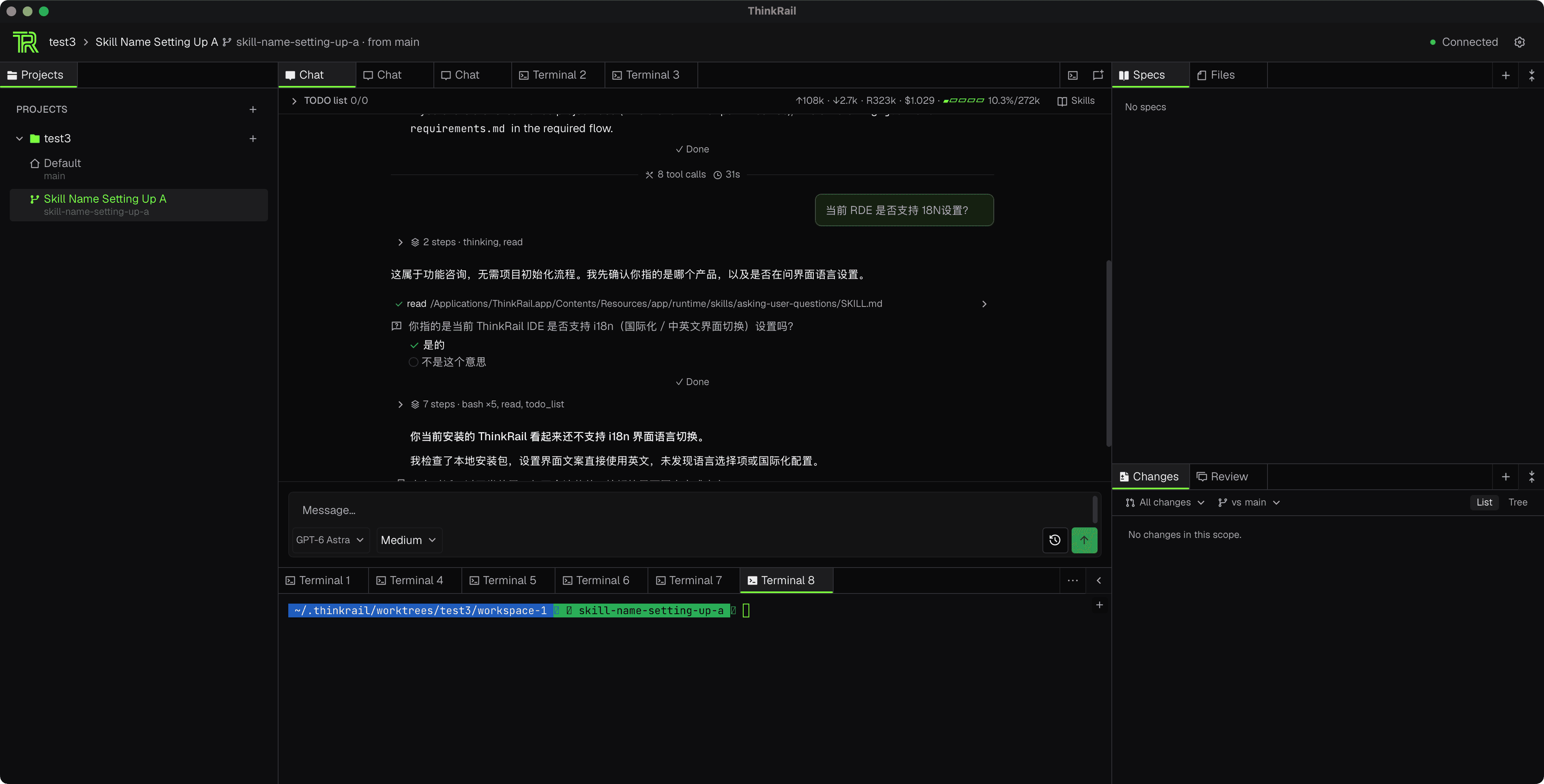Click the '8 tool calls' summary text
Viewport: 1544px width, 784px height.
tap(682, 174)
